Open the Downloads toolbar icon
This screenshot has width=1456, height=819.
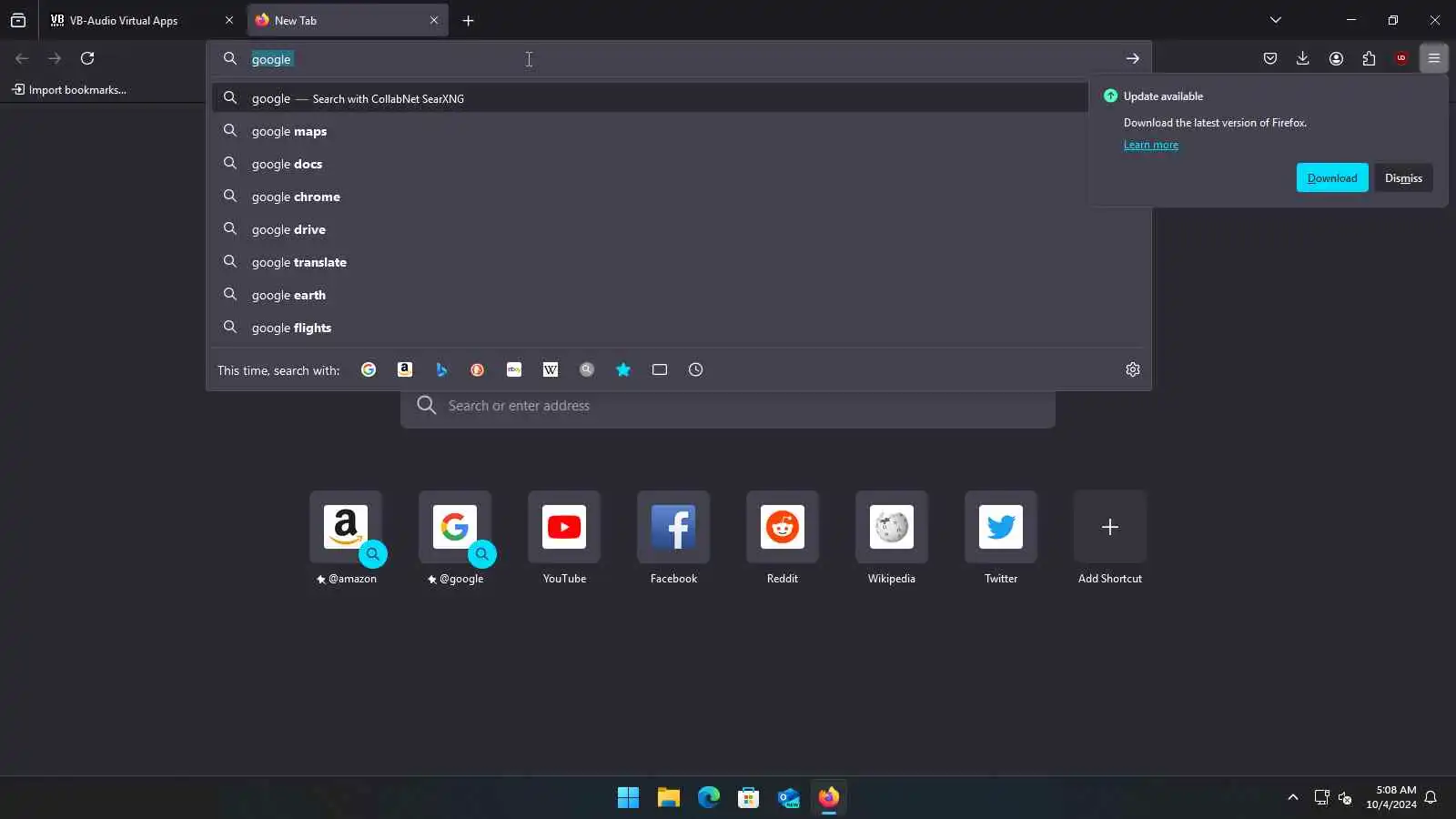[x=1303, y=58]
